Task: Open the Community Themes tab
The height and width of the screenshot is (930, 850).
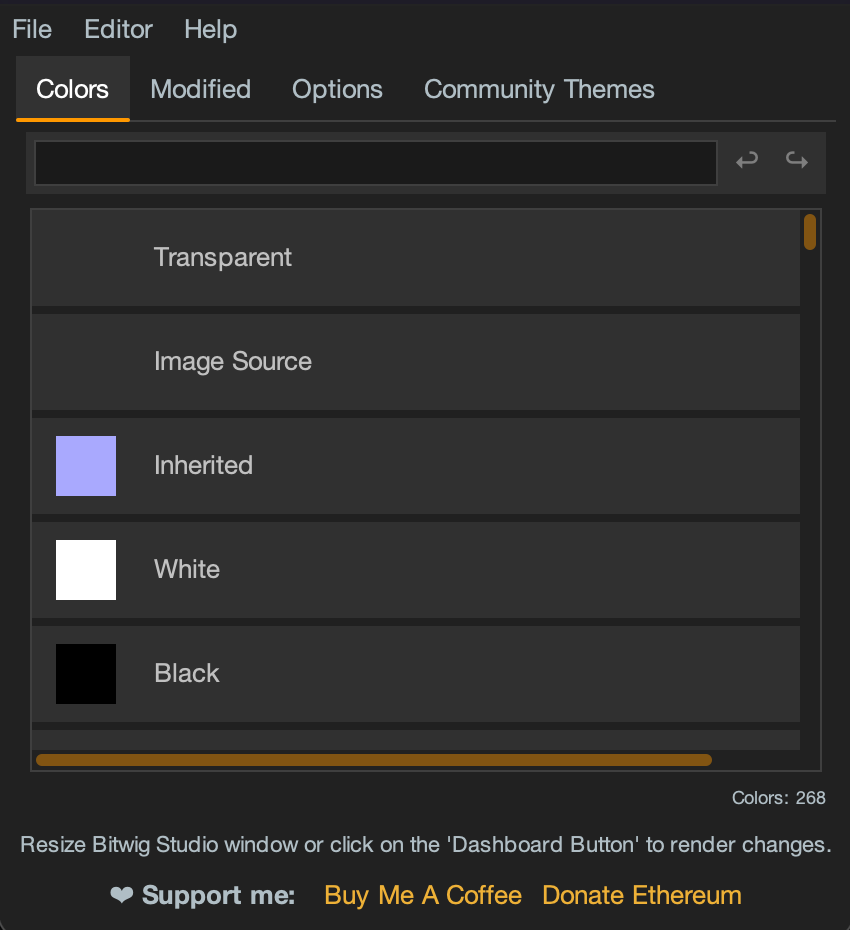Action: pyautogui.click(x=539, y=89)
